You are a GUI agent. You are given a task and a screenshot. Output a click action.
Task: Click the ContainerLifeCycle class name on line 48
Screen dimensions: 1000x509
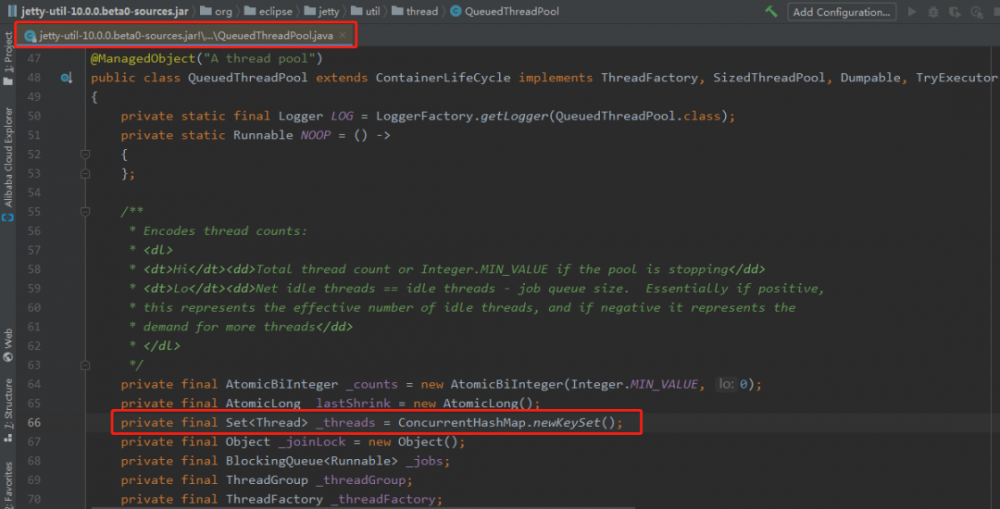443,78
